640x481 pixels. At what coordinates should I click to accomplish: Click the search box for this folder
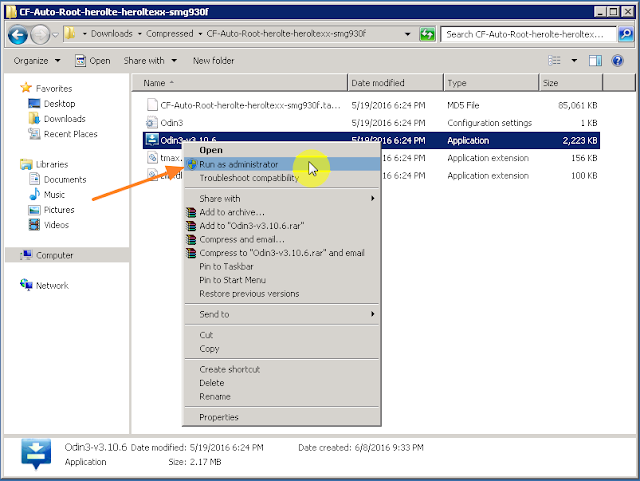528,34
